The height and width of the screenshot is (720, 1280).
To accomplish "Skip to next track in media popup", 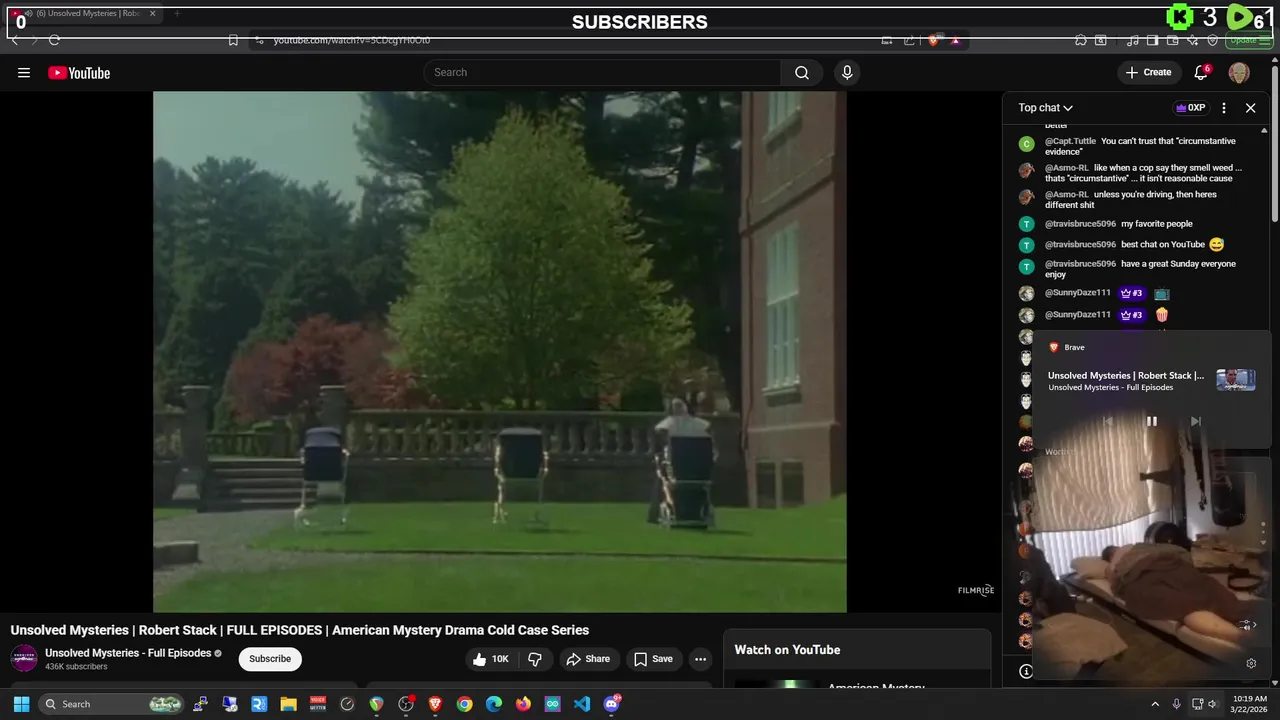I will click(x=1195, y=422).
